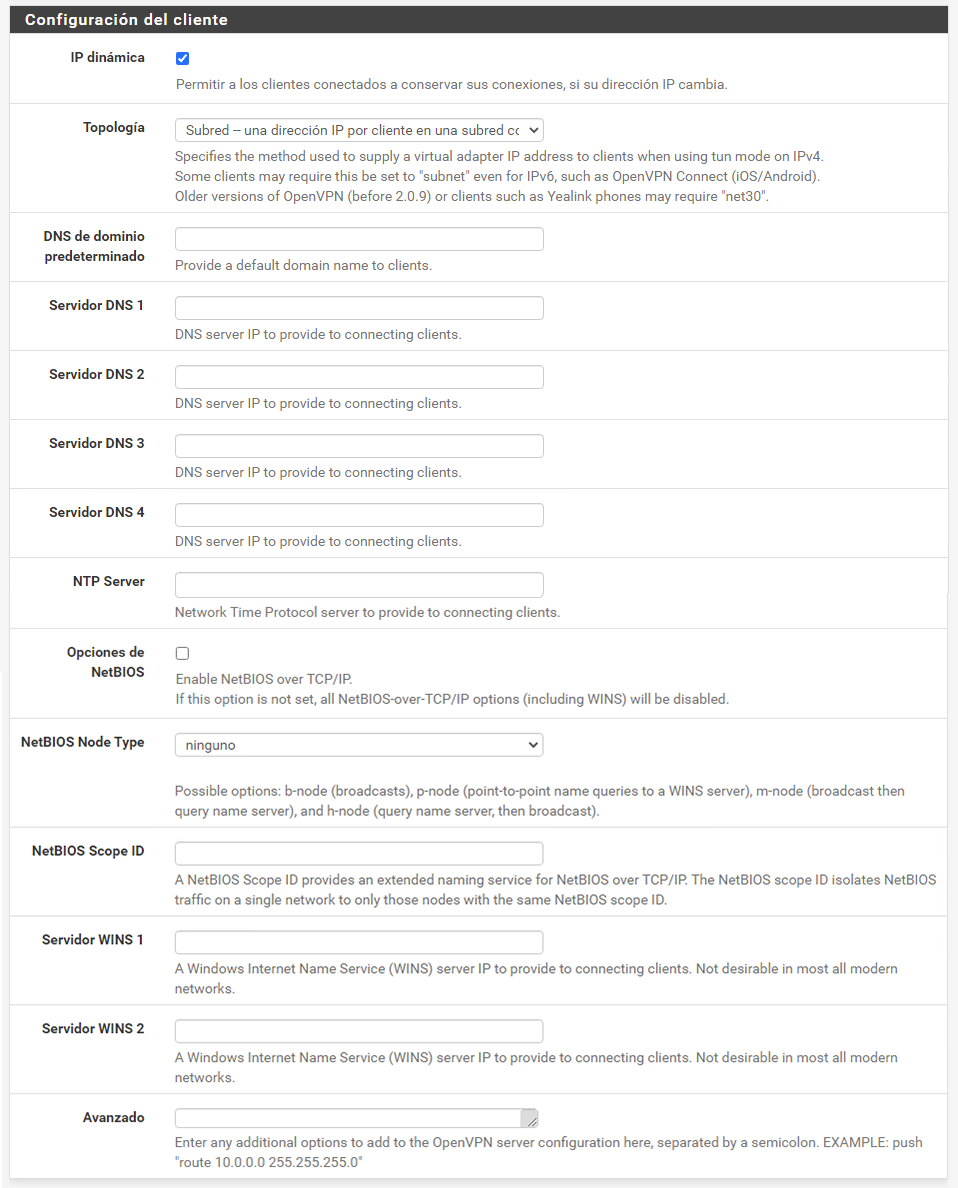Toggle Enable NetBIOS over TCP/IP option
This screenshot has height=1188, width=958.
pyautogui.click(x=182, y=653)
